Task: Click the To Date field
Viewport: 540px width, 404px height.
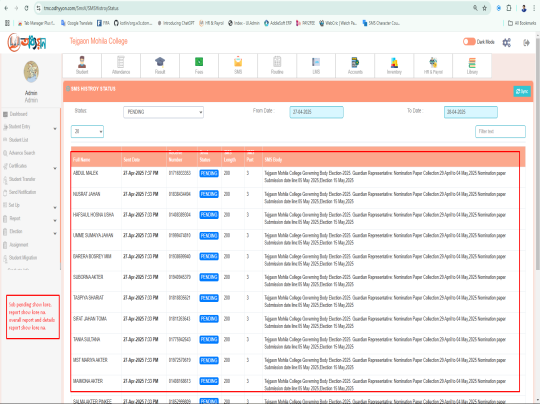Action: (470, 112)
